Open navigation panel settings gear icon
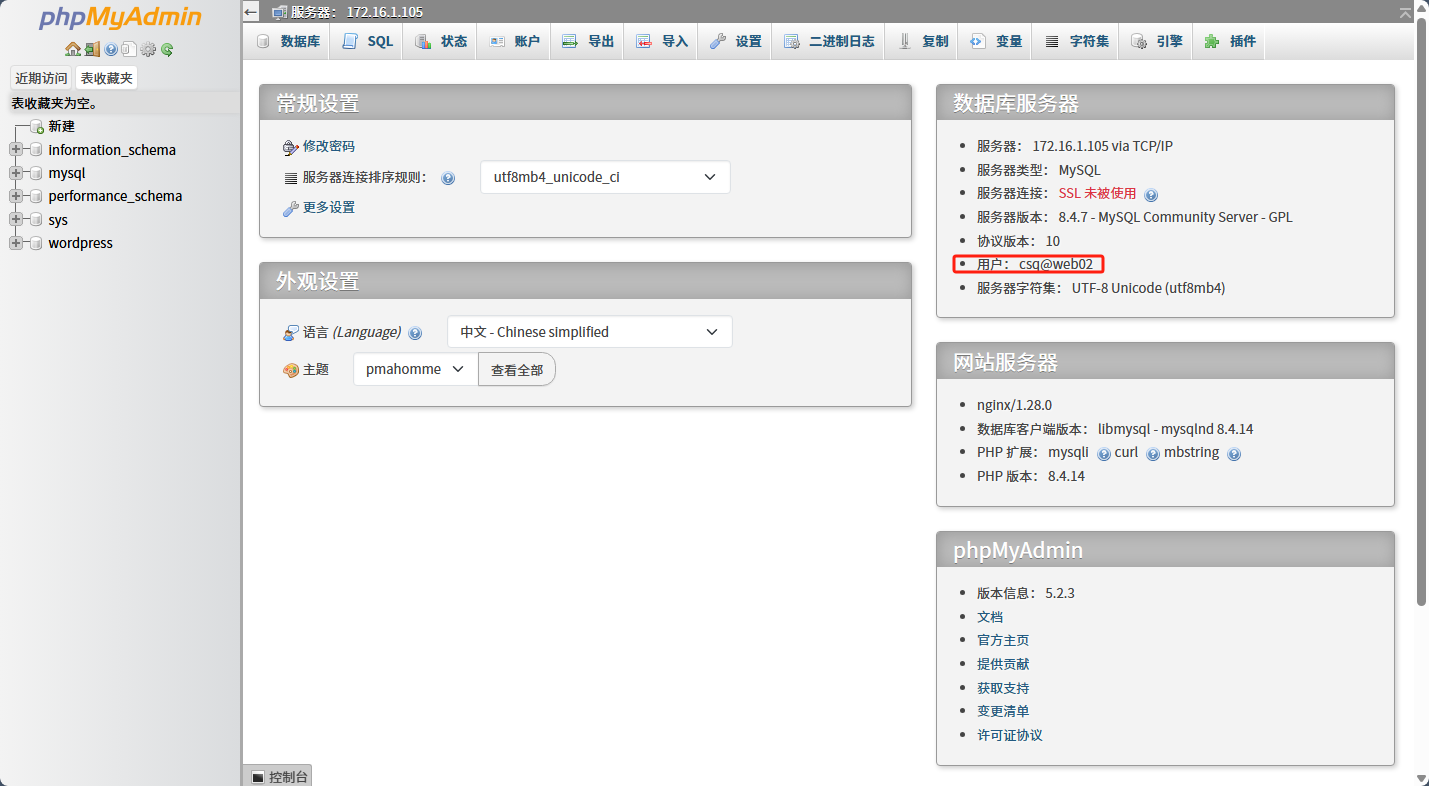1429x786 pixels. pos(148,49)
